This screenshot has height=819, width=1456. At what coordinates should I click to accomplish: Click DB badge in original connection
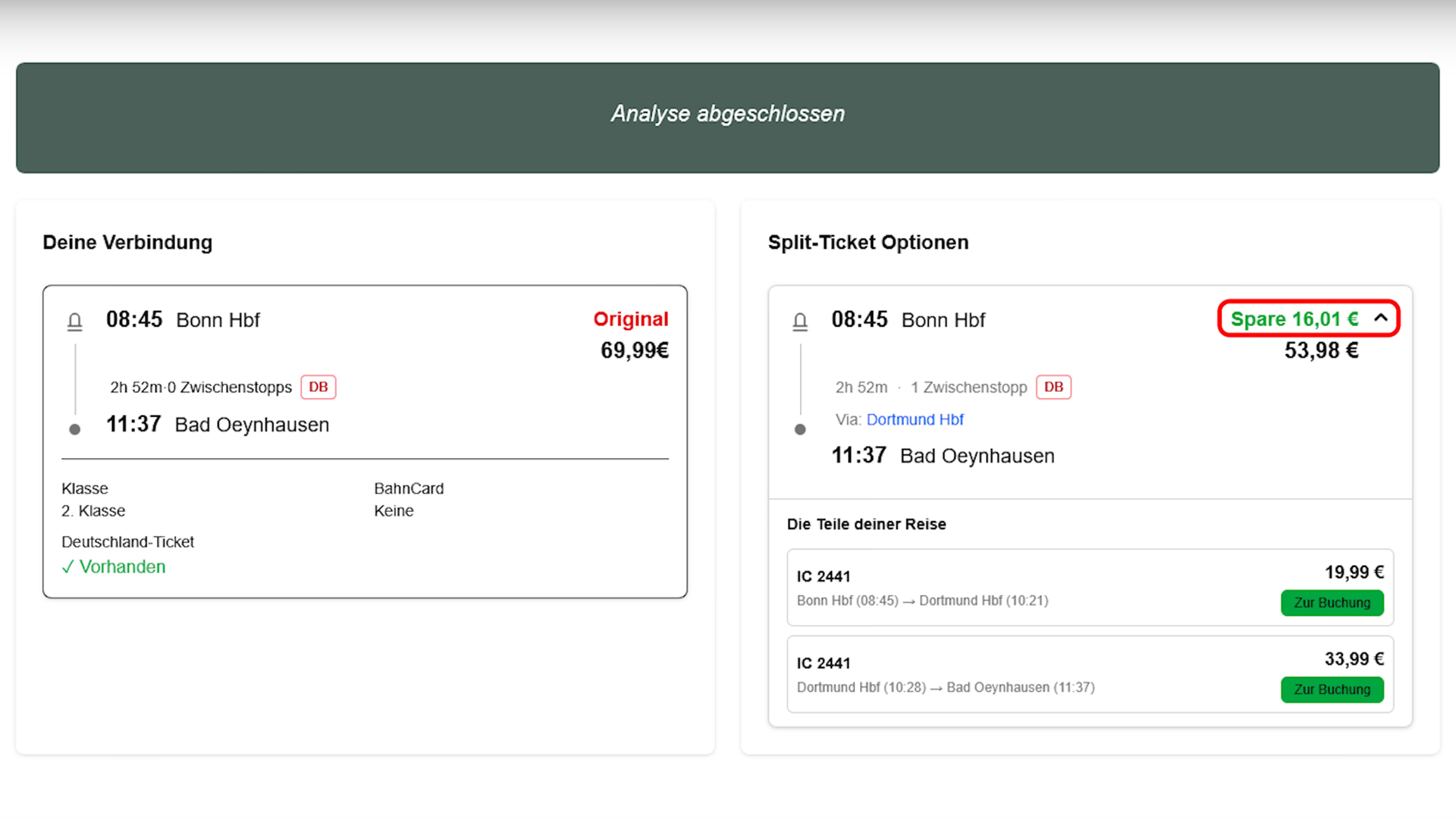[x=318, y=387]
